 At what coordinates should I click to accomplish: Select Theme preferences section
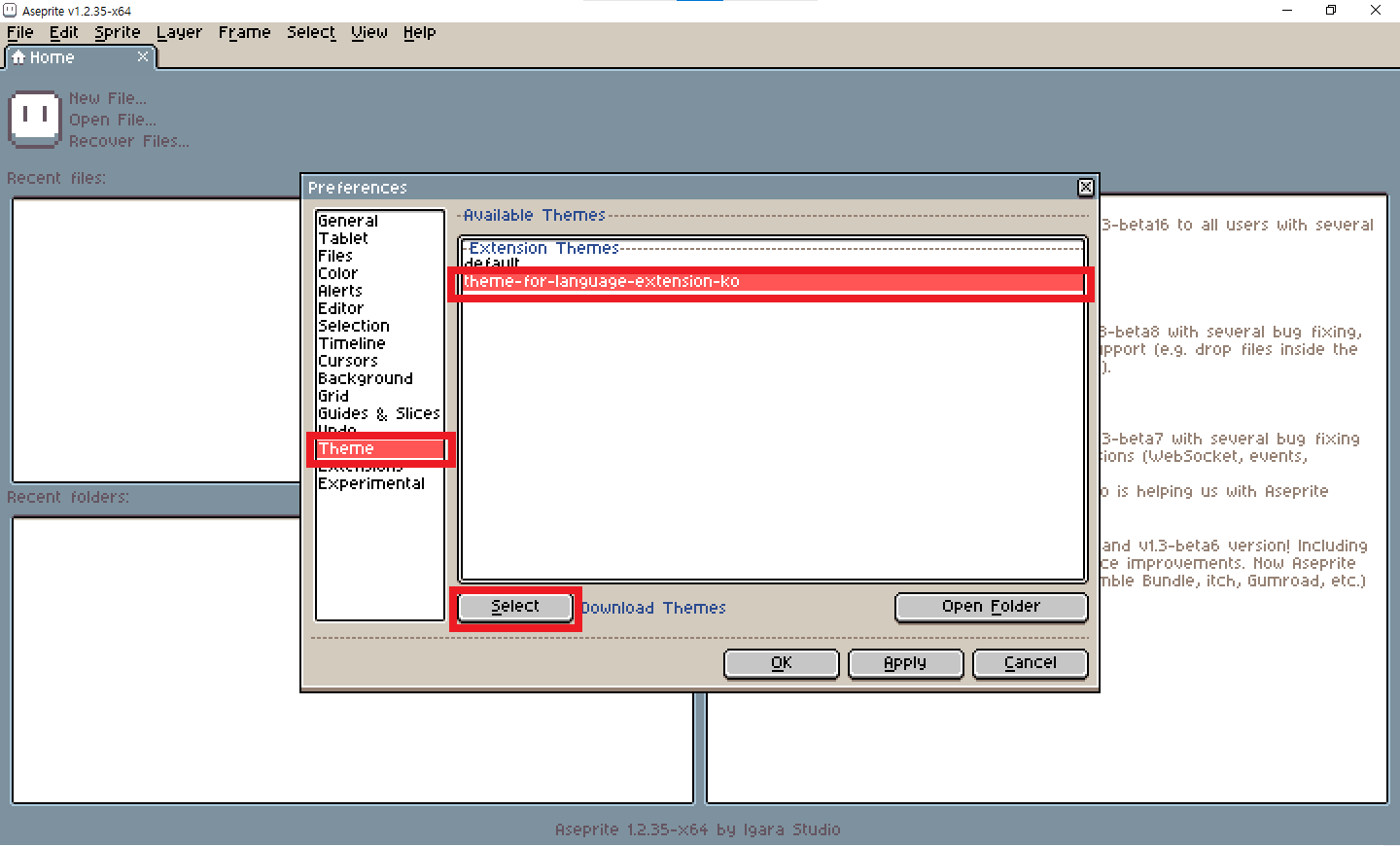380,448
